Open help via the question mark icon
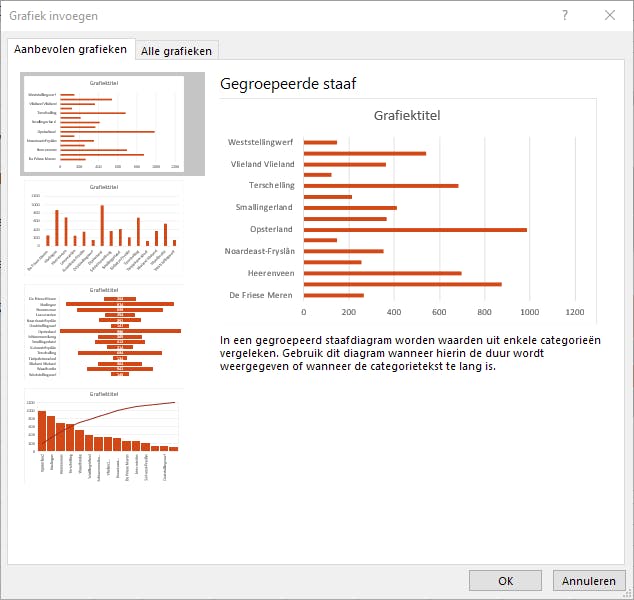 [x=565, y=15]
